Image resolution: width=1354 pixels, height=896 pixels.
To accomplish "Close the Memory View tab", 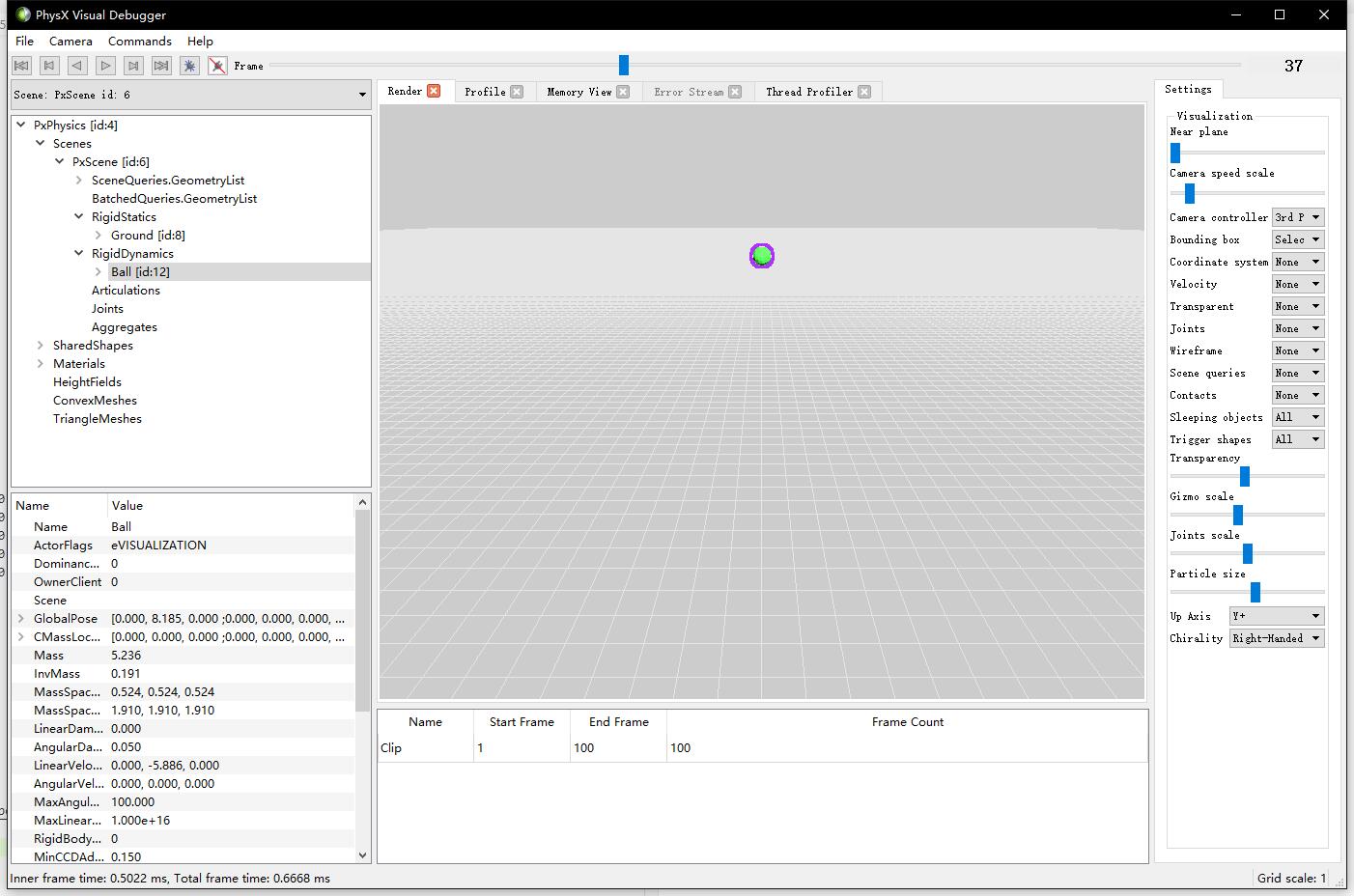I will coord(623,92).
